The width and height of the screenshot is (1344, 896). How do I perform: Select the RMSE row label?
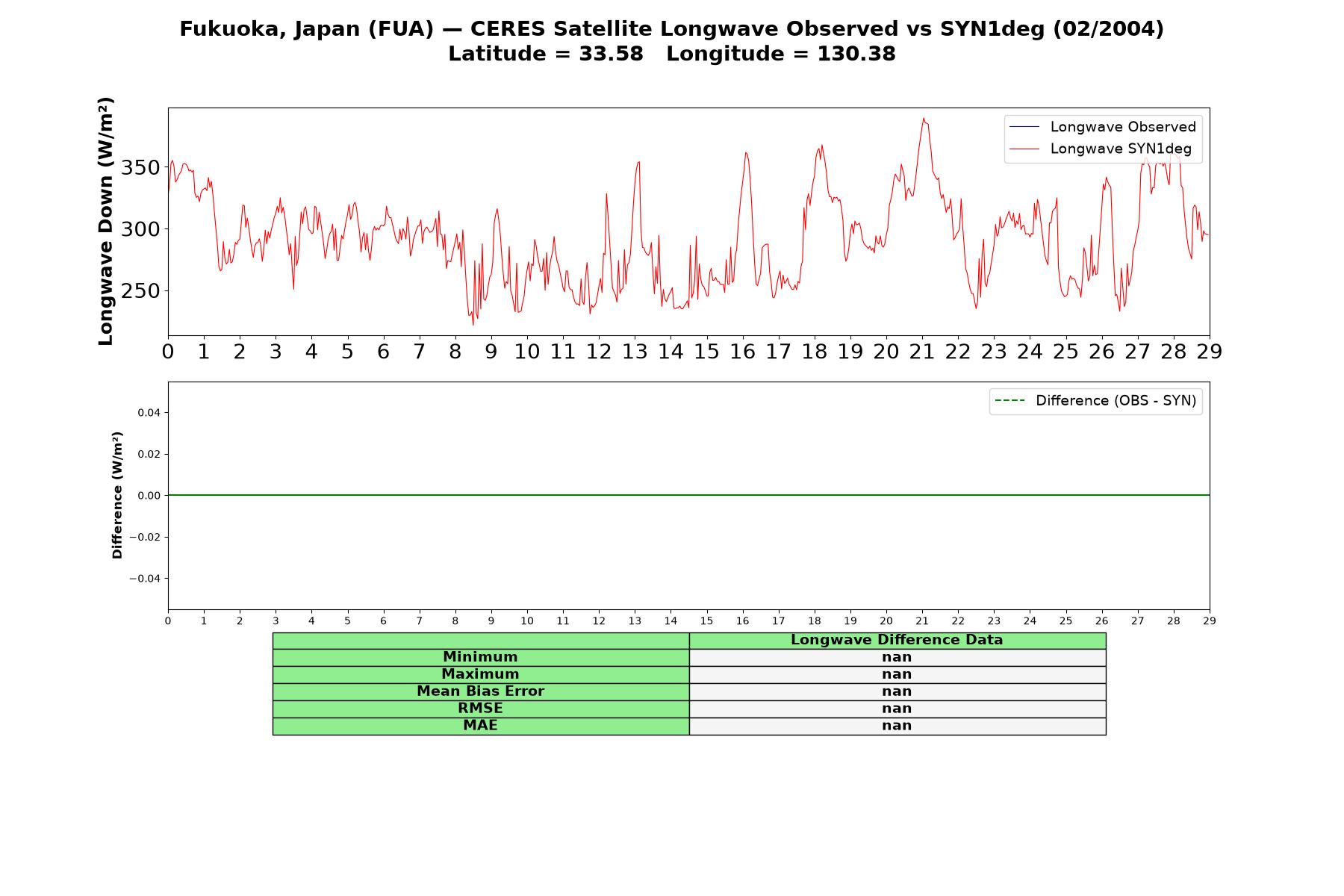point(481,709)
